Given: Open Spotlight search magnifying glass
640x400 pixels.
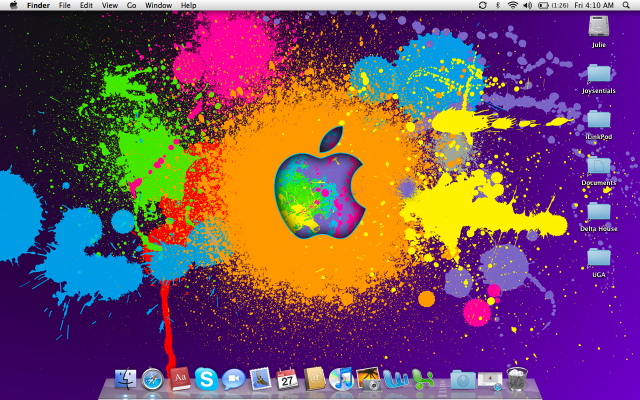Looking at the screenshot, I should coord(626,5).
